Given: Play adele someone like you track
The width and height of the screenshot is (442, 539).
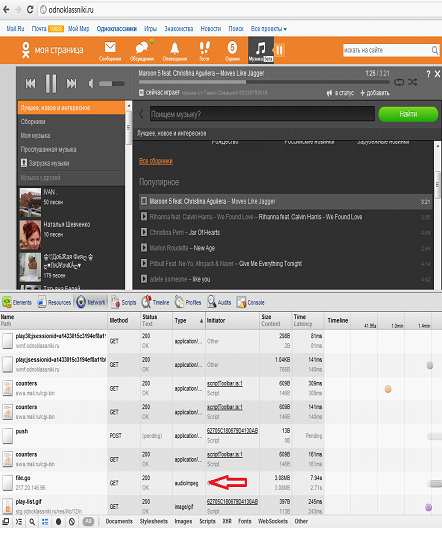Looking at the screenshot, I should tap(144, 279).
